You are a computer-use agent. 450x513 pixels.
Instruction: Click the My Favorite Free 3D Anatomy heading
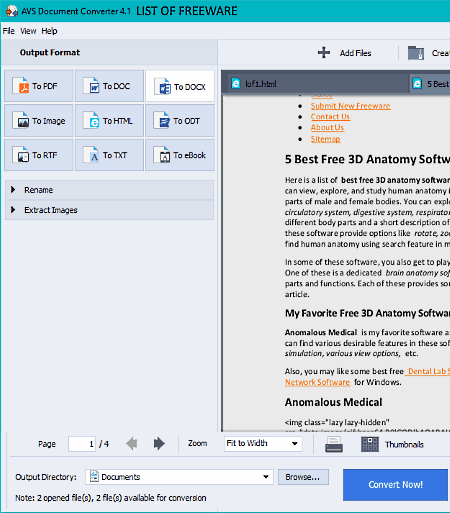[x=367, y=313]
